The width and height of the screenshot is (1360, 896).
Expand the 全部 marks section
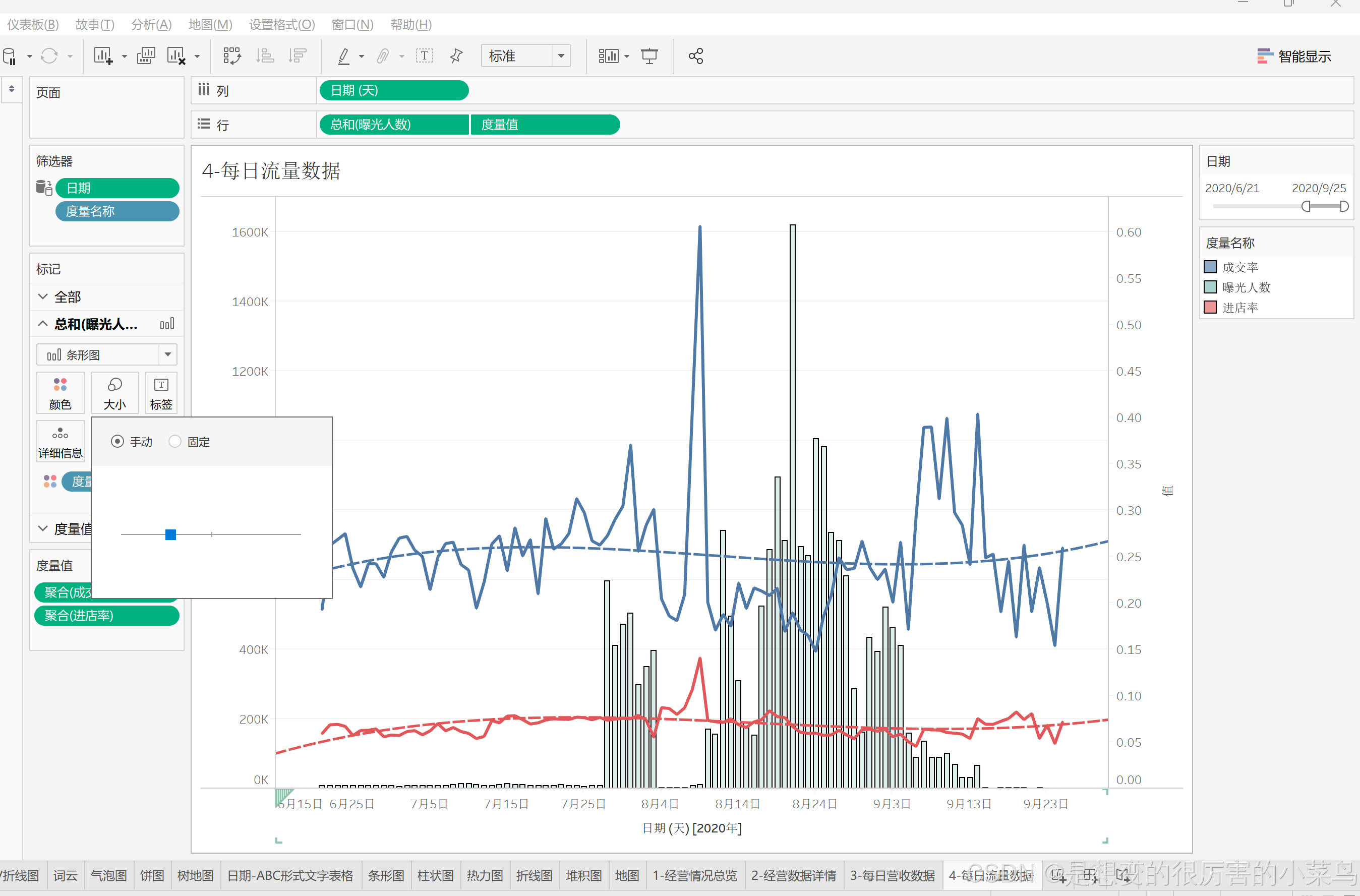(43, 296)
